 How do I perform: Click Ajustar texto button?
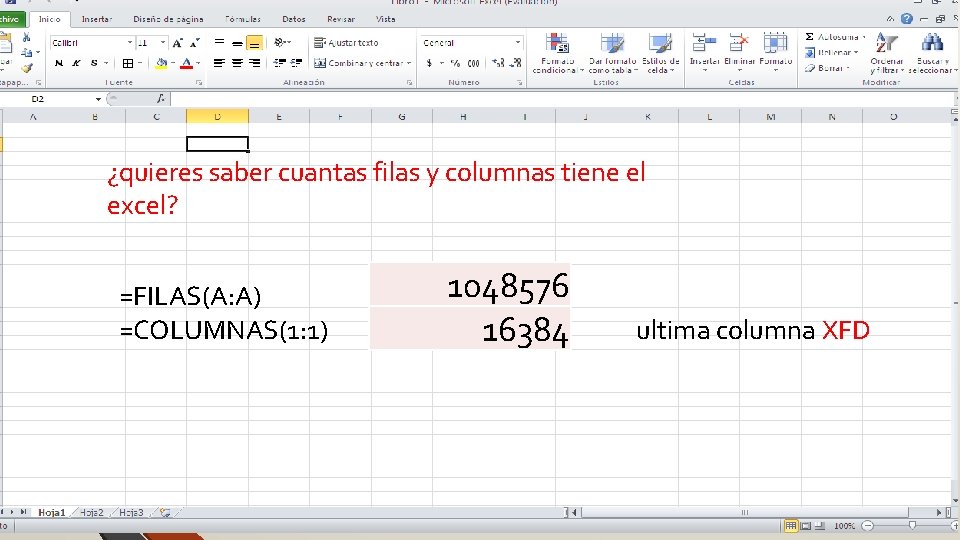pyautogui.click(x=346, y=43)
